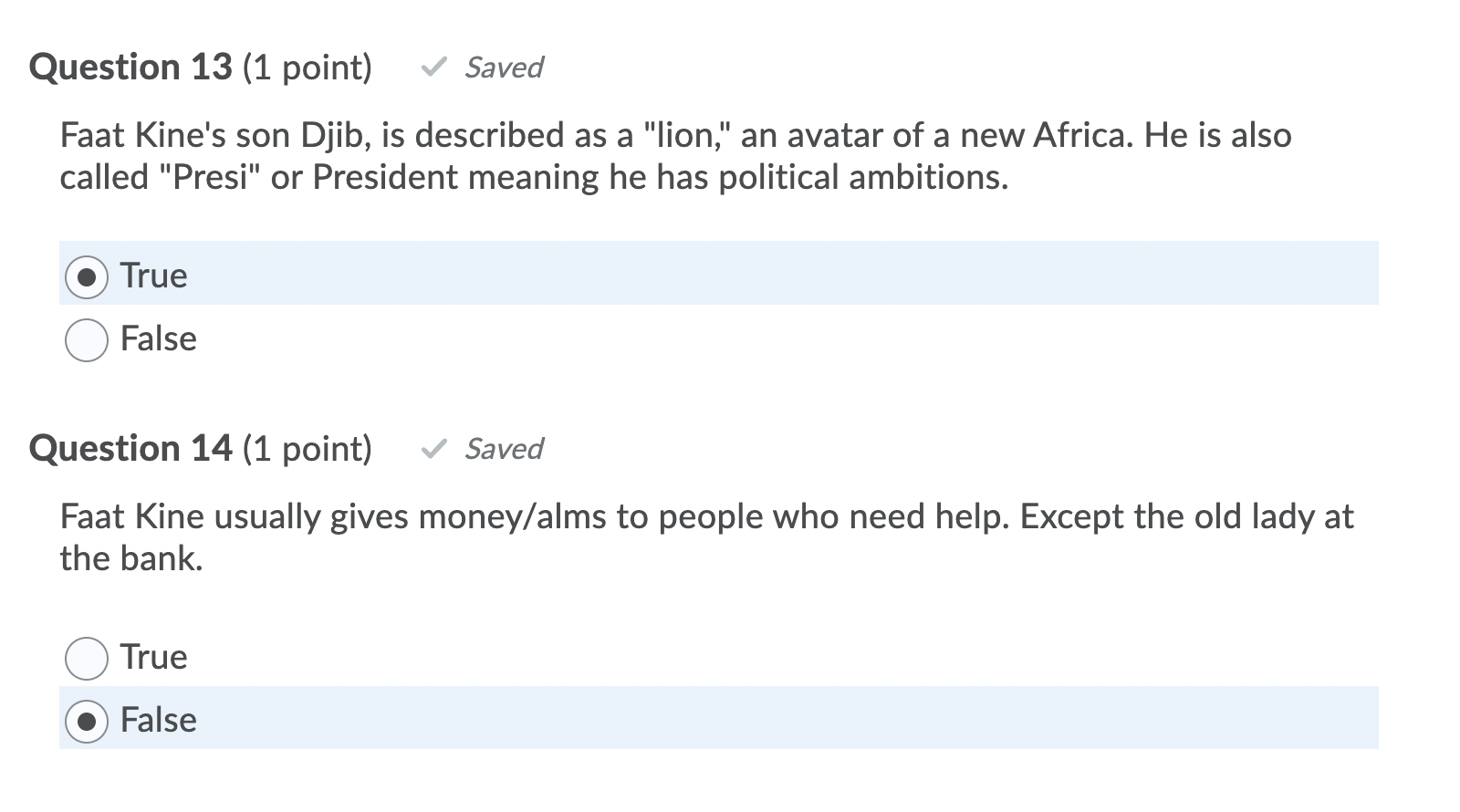Click the True label under Question 13
The height and width of the screenshot is (812, 1460).
(153, 276)
